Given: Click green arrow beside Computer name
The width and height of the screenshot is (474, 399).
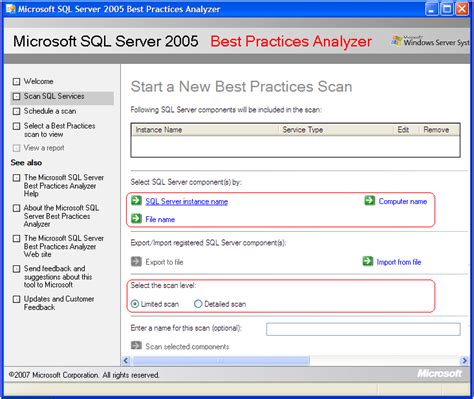Looking at the screenshot, I should [369, 200].
